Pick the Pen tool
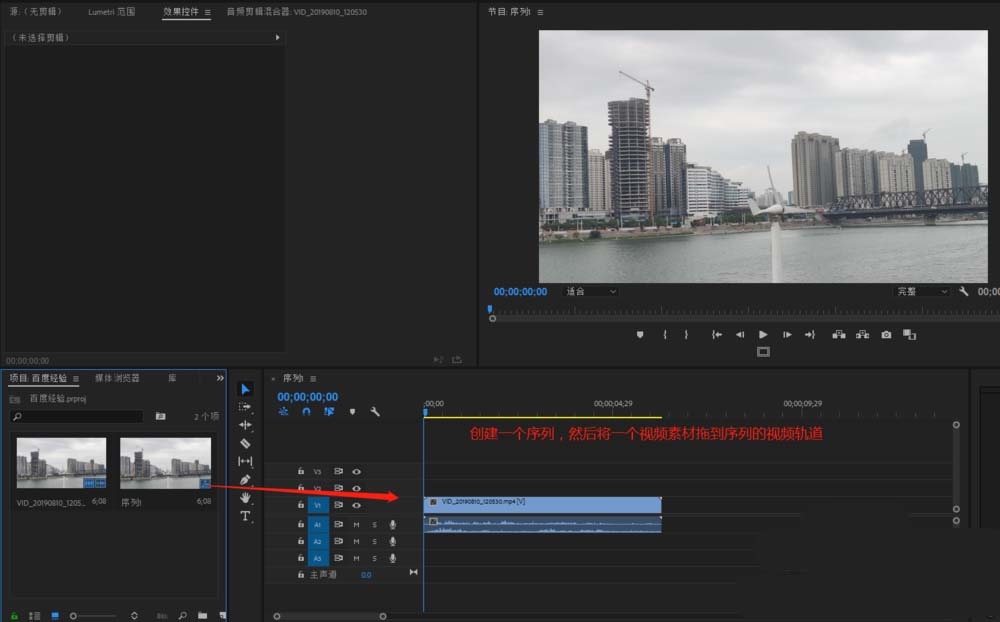The width and height of the screenshot is (1000, 622). coord(246,479)
